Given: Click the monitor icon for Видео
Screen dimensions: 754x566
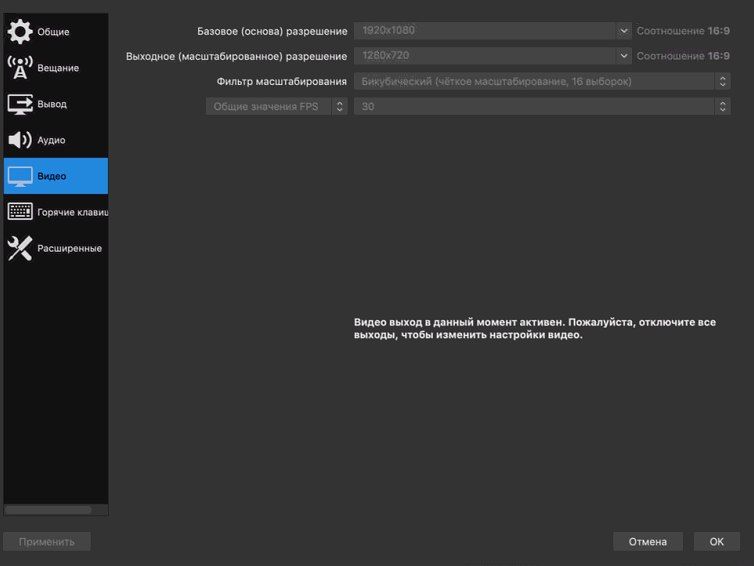Looking at the screenshot, I should (20, 176).
